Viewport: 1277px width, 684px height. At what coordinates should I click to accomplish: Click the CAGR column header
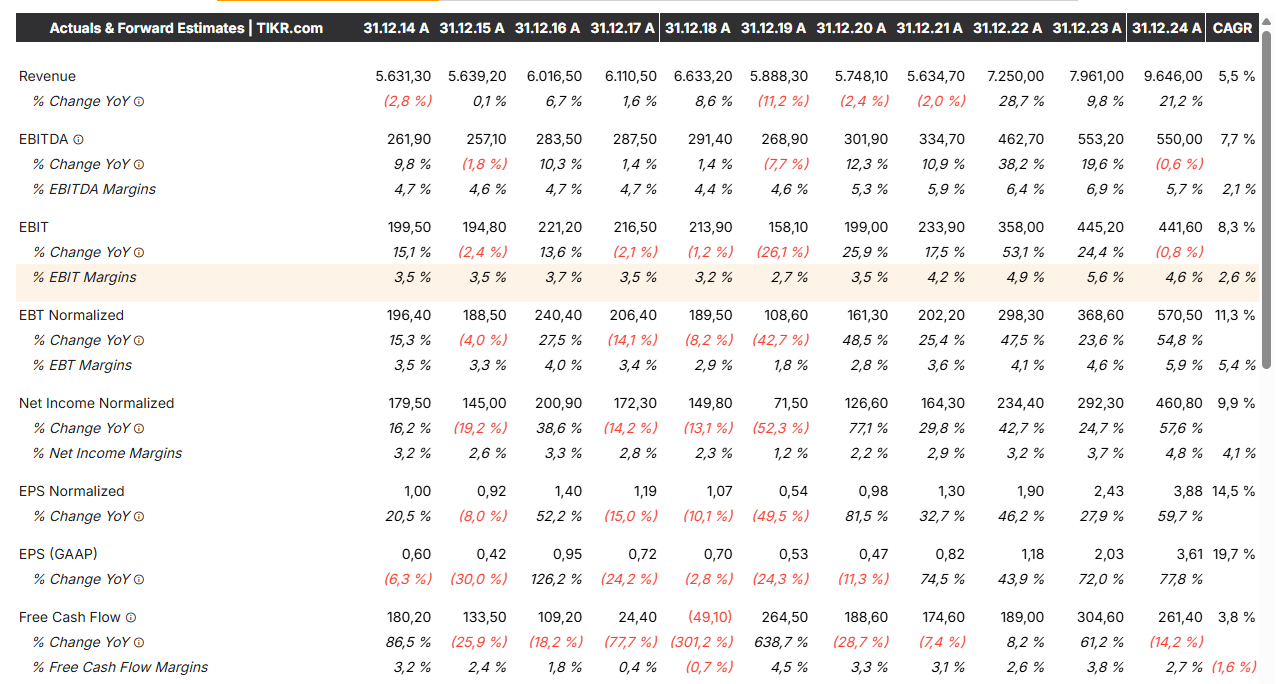[x=1232, y=28]
